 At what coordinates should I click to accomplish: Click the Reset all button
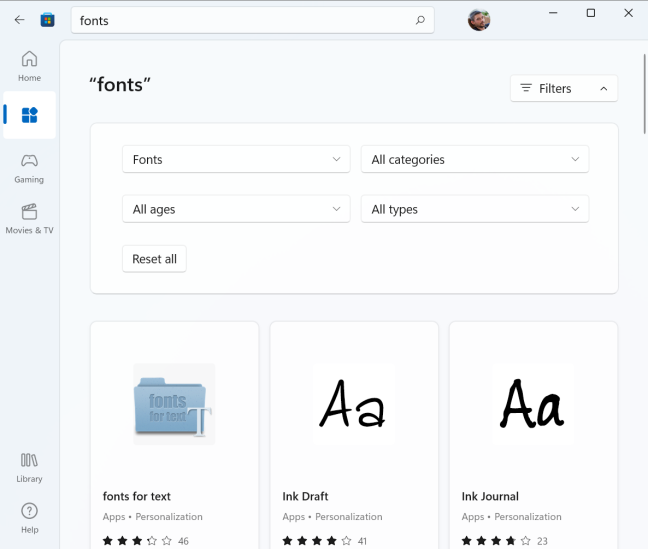tap(154, 259)
